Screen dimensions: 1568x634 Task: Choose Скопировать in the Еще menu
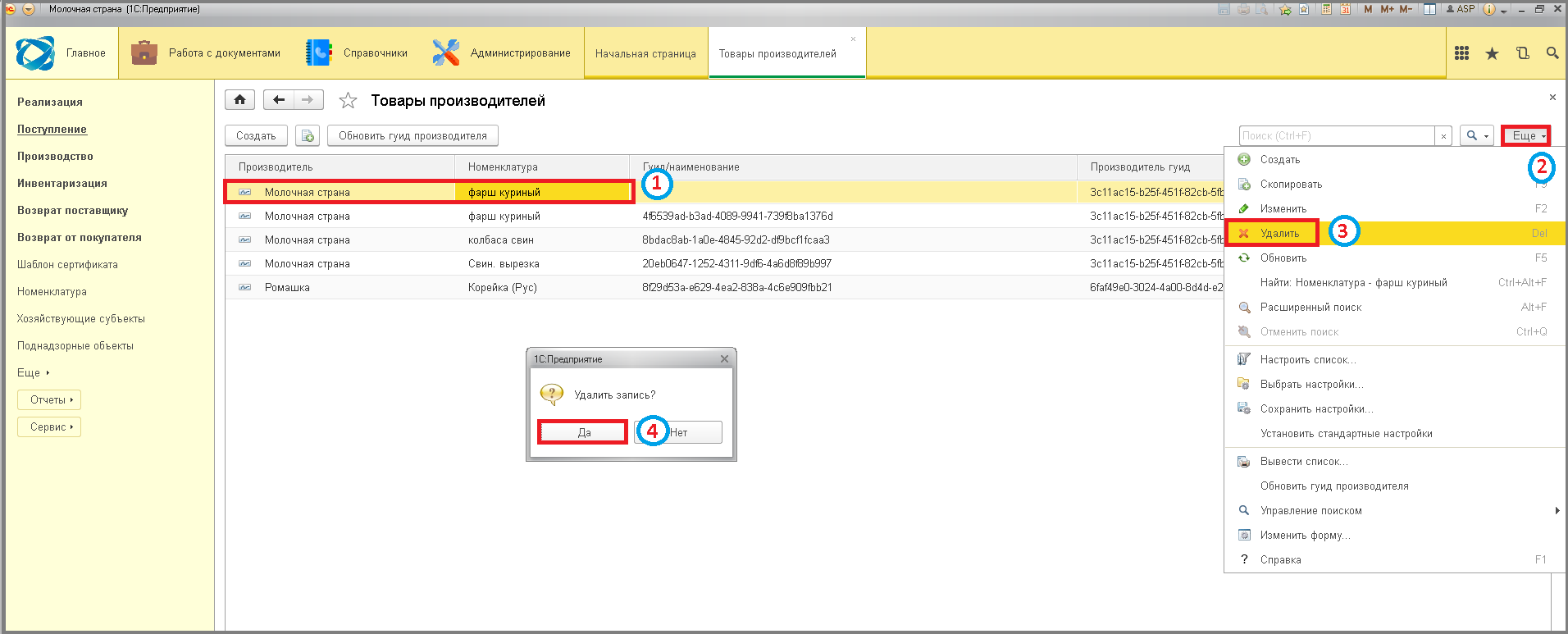[x=1394, y=185]
